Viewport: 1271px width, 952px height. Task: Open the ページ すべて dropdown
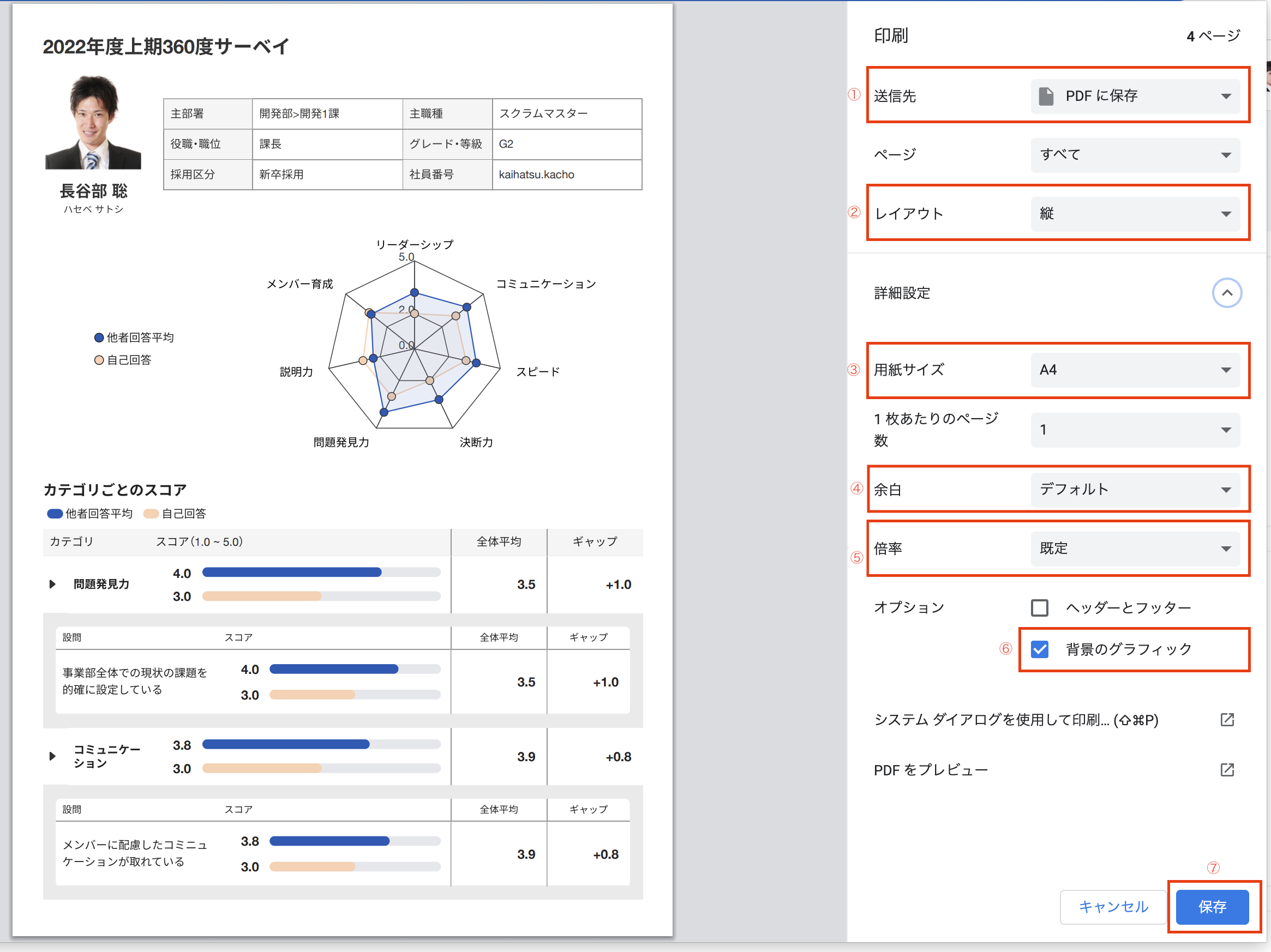tap(1134, 154)
